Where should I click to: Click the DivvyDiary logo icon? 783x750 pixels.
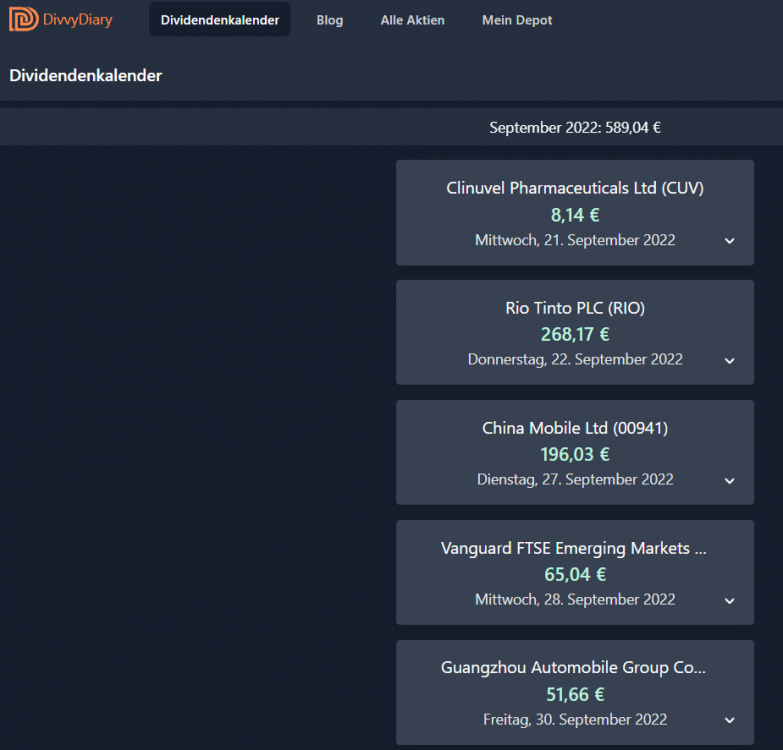pyautogui.click(x=23, y=19)
